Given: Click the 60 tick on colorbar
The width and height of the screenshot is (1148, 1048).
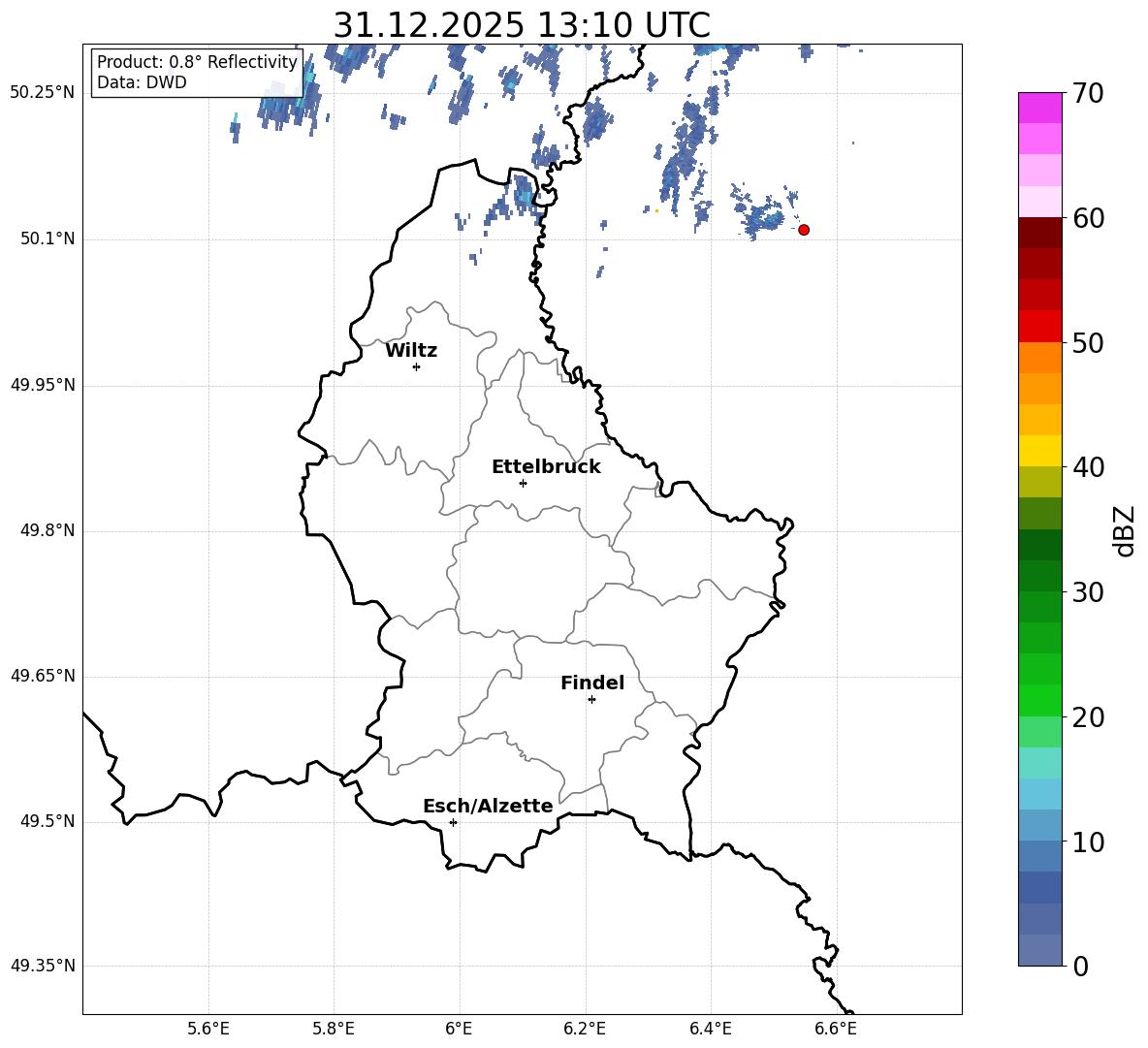Looking at the screenshot, I should point(1088,218).
